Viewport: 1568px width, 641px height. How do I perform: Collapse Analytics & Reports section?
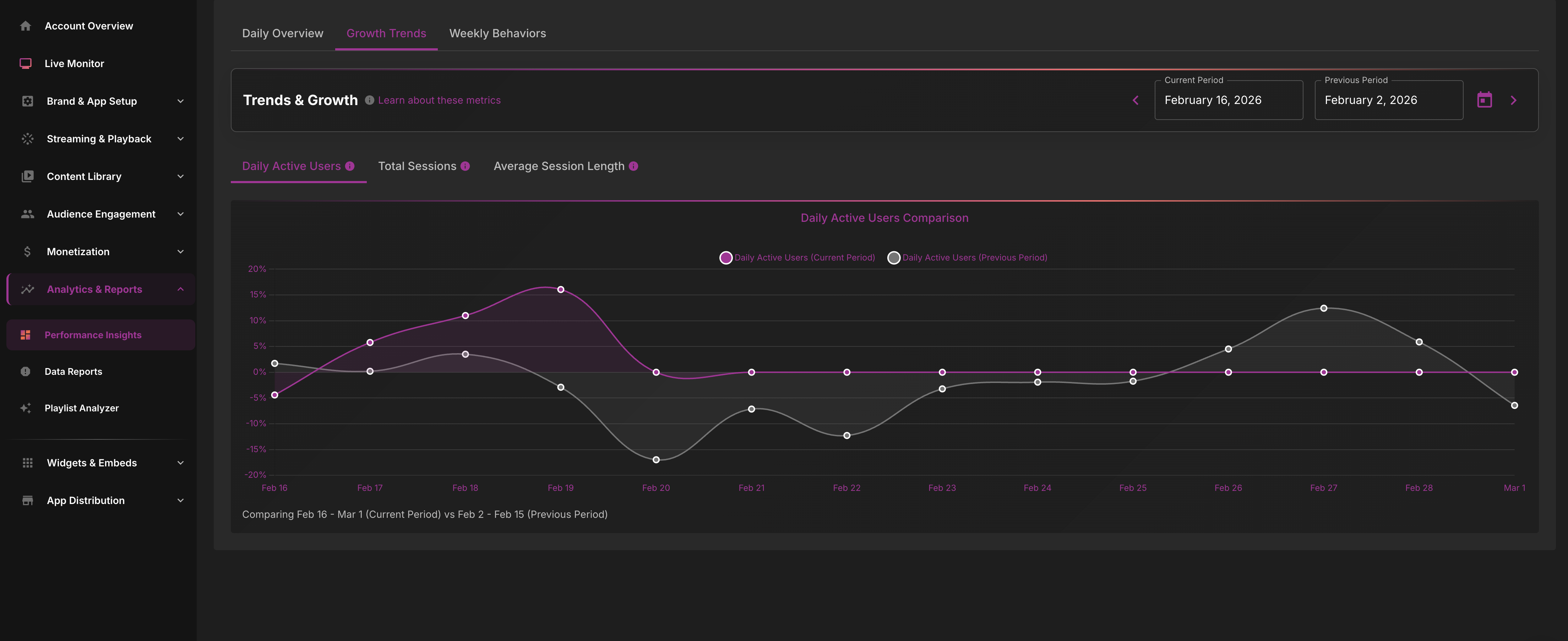pyautogui.click(x=180, y=290)
